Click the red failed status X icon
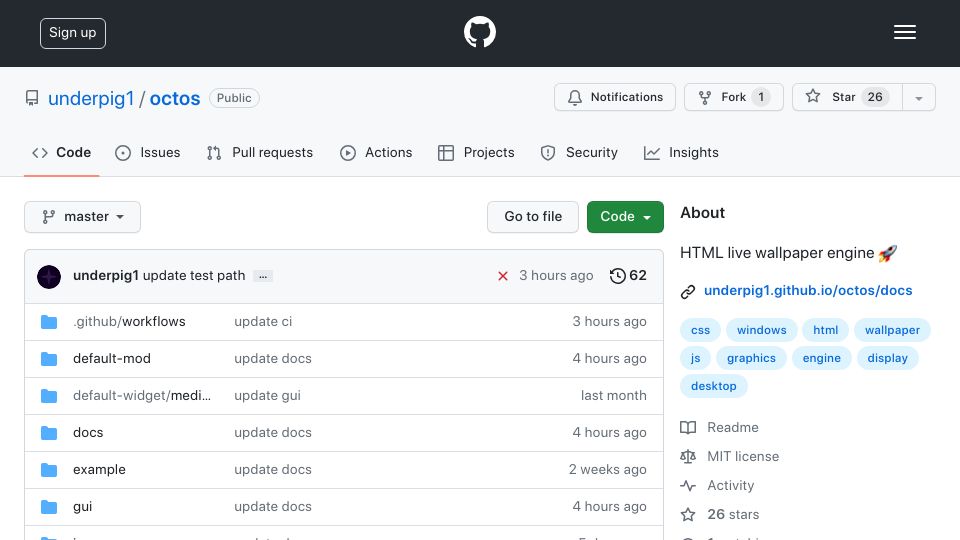This screenshot has height=540, width=960. pos(503,276)
